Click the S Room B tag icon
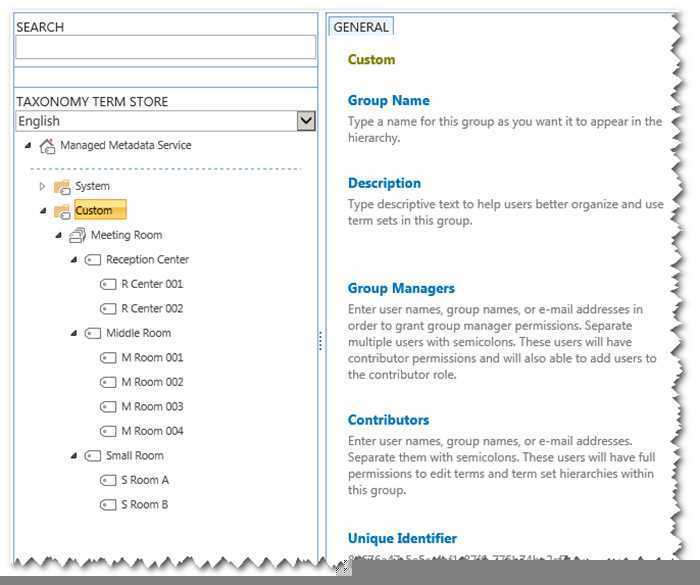This screenshot has height=585, width=700. coord(108,505)
